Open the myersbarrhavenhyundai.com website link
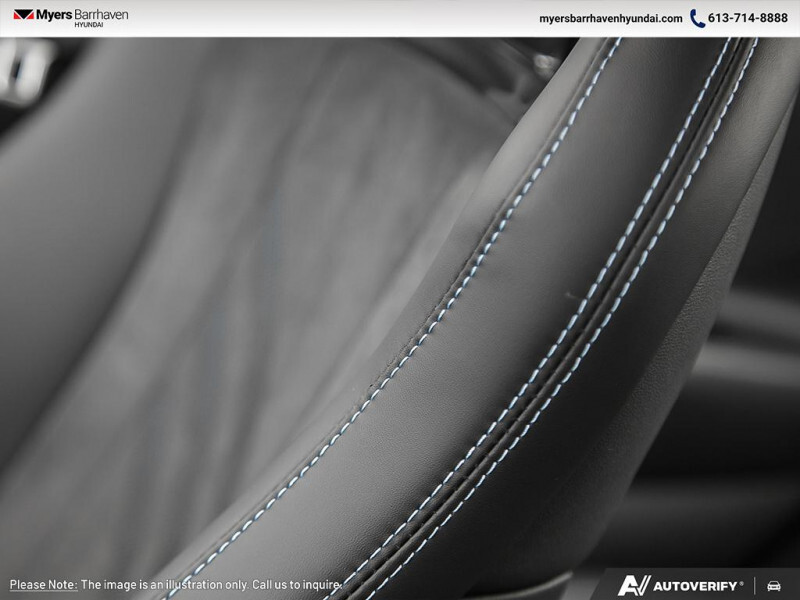800x600 pixels. click(610, 18)
